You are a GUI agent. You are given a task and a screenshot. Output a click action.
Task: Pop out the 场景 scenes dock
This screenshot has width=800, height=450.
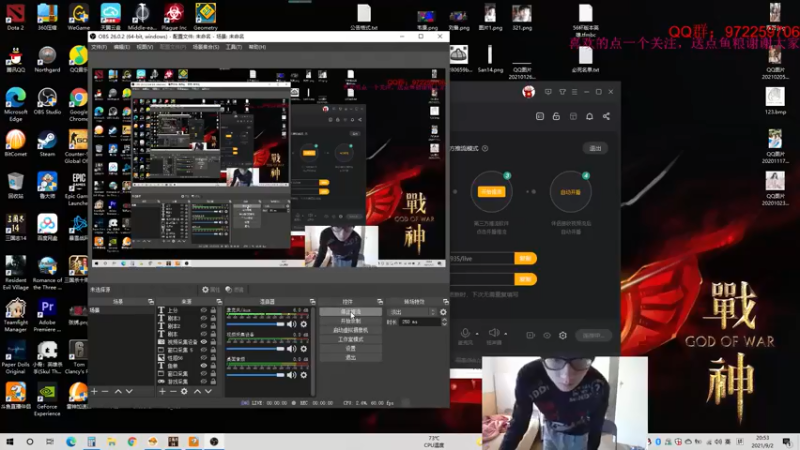151,302
